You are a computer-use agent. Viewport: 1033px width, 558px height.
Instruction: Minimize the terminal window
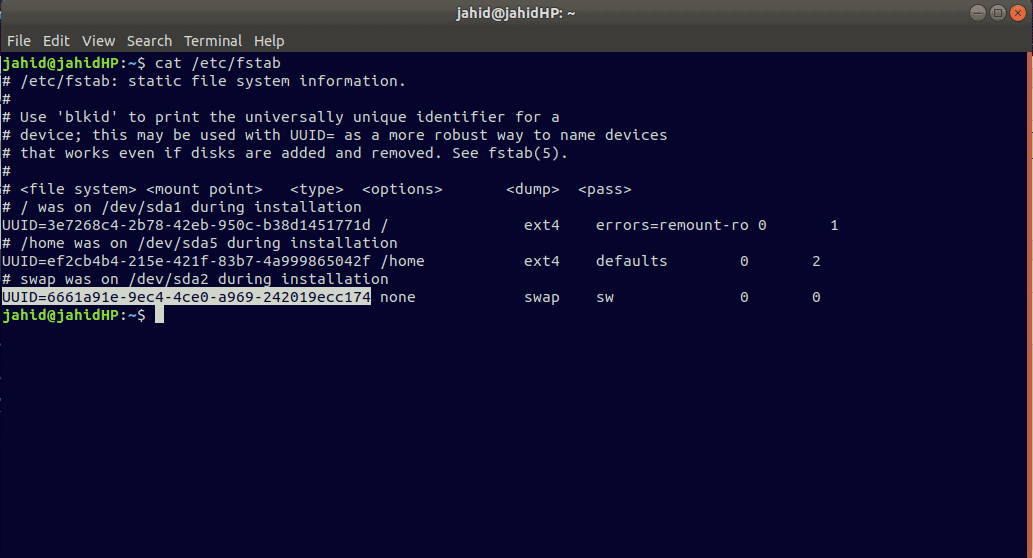coord(978,13)
